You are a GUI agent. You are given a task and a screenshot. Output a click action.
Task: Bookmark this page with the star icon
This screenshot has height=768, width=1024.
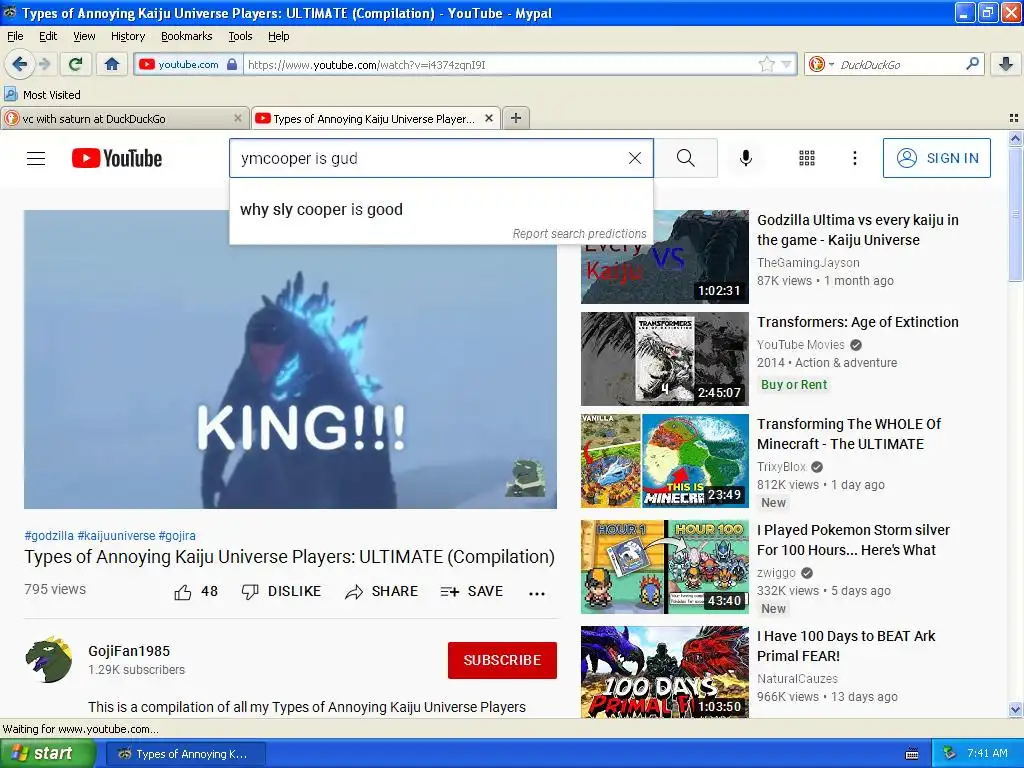pos(766,64)
